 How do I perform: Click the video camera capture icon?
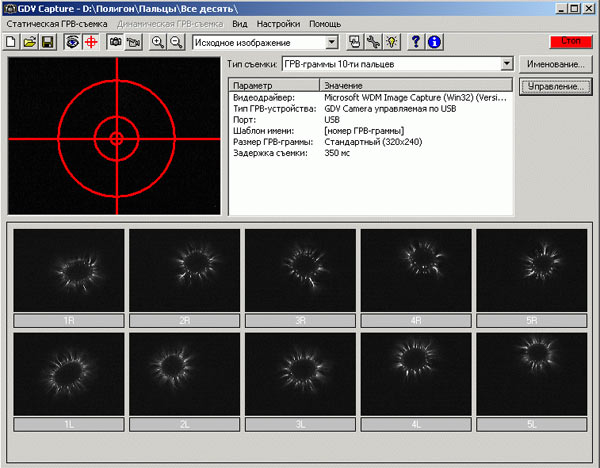[133, 42]
